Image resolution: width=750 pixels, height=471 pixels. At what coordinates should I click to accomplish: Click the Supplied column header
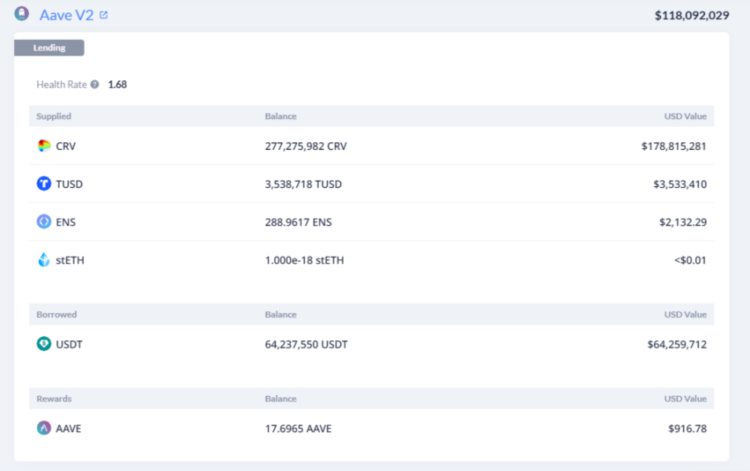point(53,116)
